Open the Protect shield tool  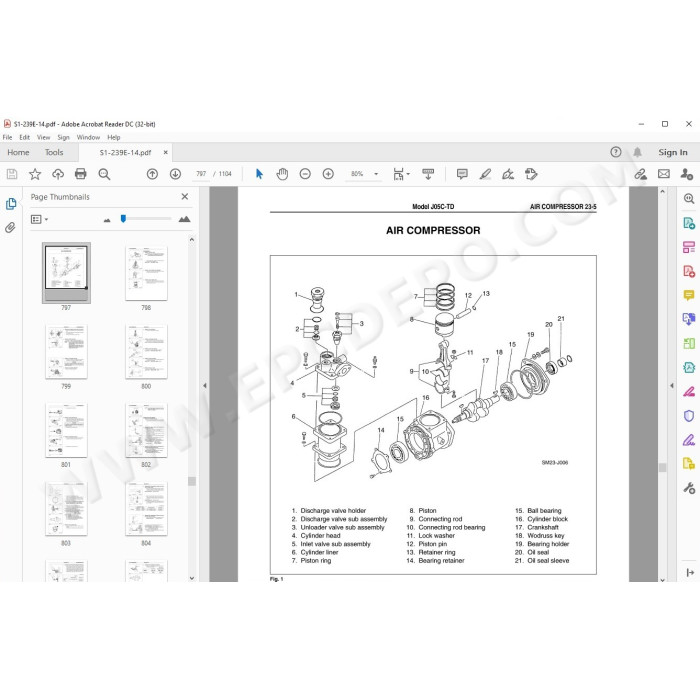[689, 416]
